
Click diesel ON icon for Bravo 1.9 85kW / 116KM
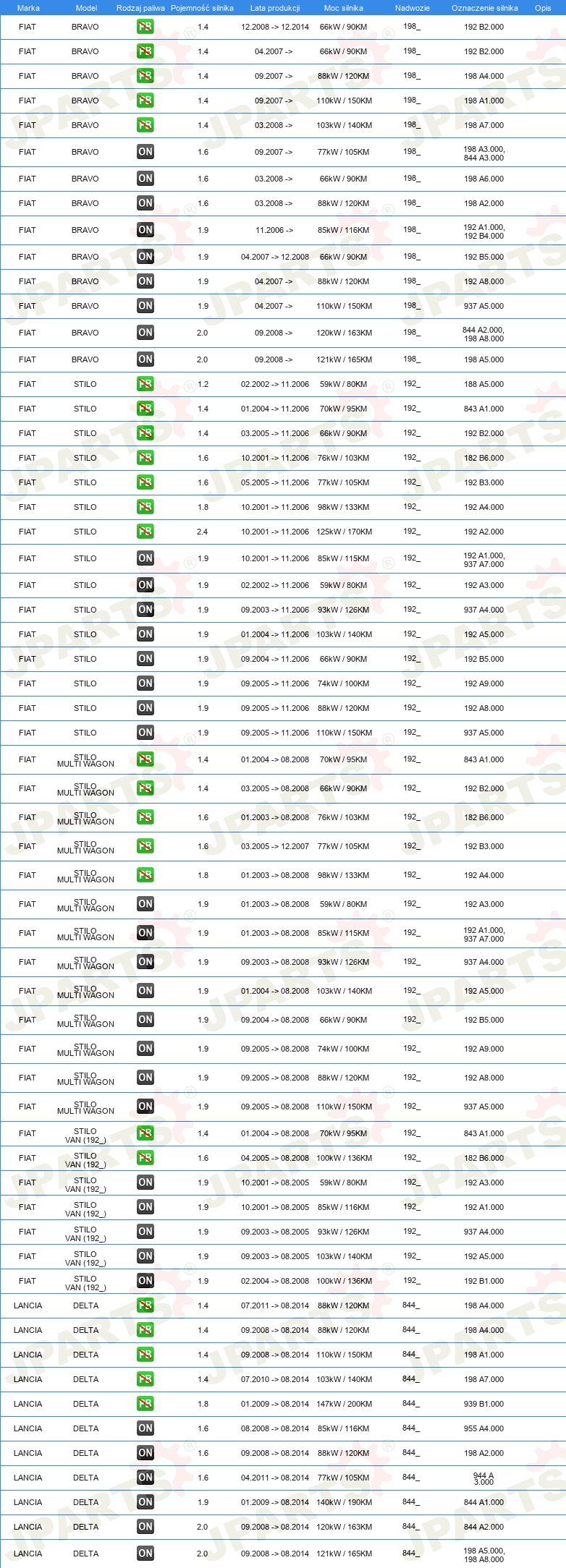tap(145, 230)
